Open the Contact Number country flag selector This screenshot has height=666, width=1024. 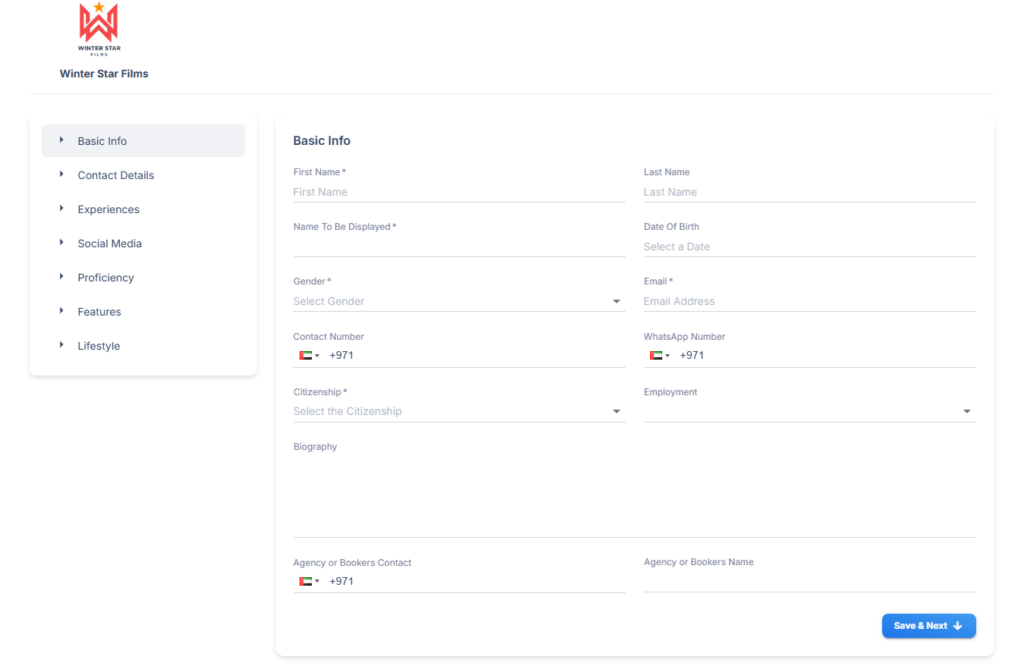point(308,356)
